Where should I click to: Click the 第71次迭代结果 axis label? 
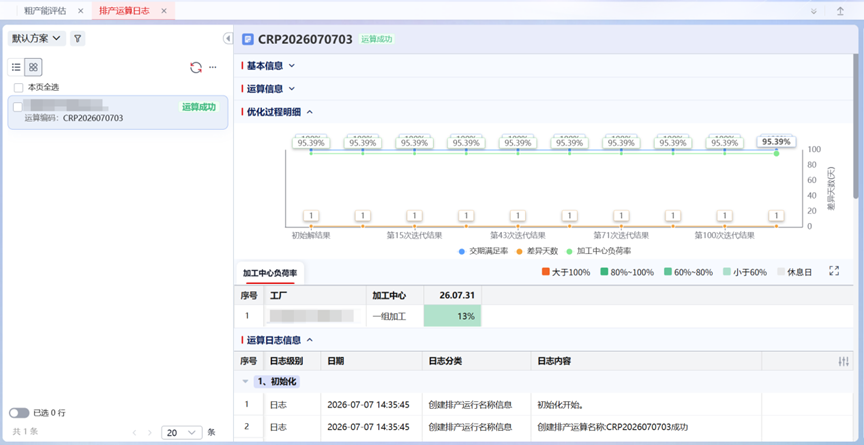click(x=621, y=235)
